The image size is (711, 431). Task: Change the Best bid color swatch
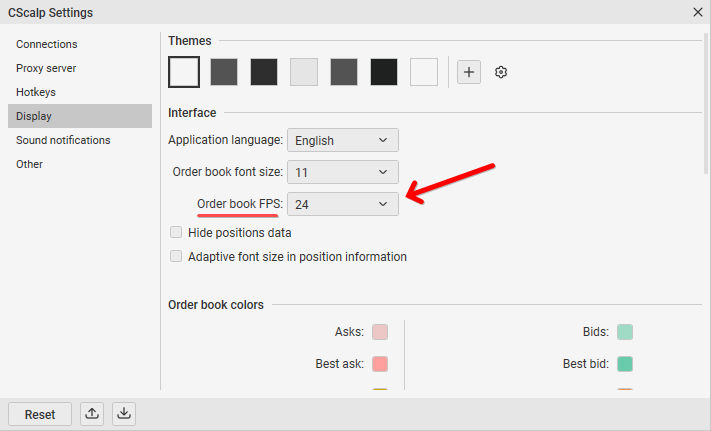point(625,364)
